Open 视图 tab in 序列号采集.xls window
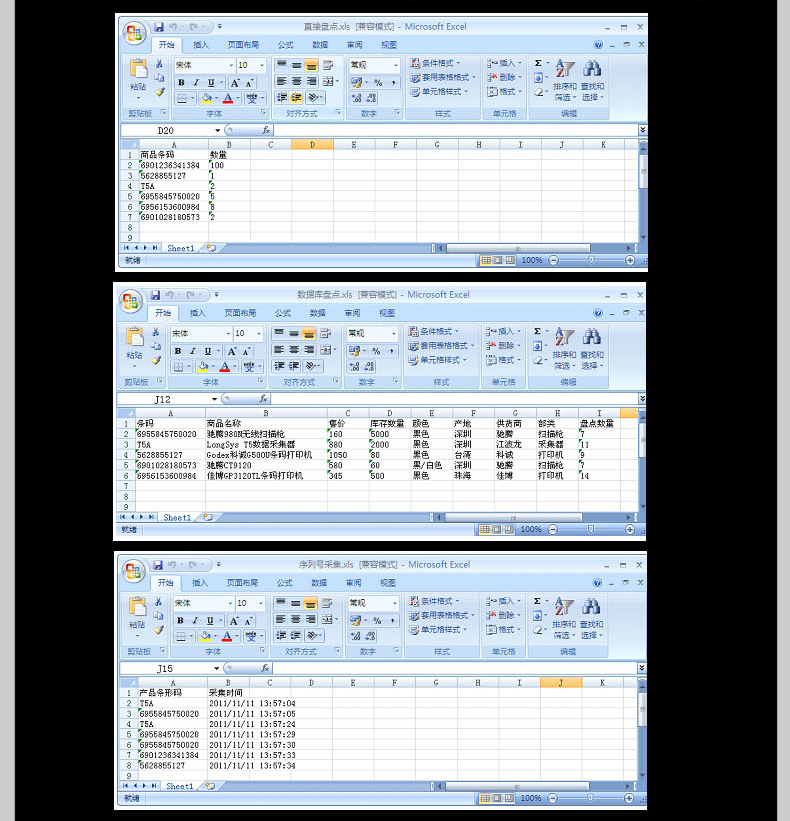This screenshot has width=790, height=821. 388,583
